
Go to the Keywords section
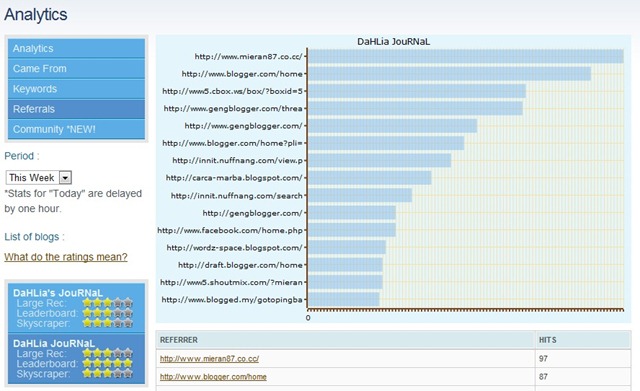[x=76, y=89]
